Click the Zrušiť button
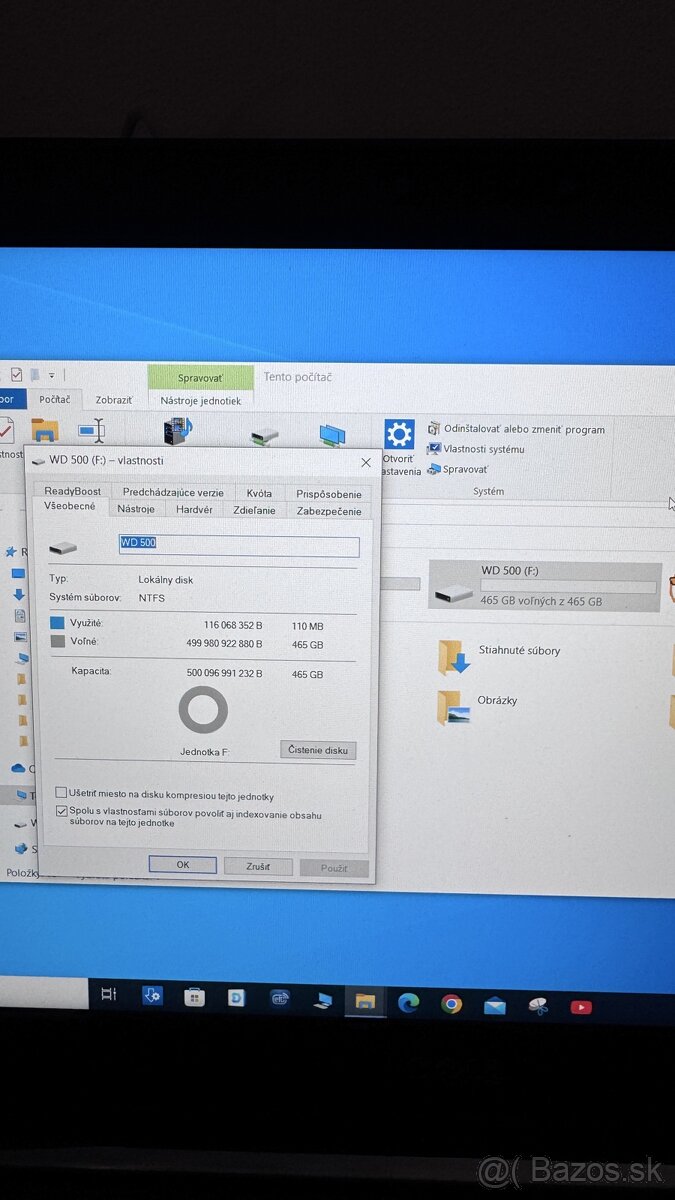The image size is (675, 1200). click(x=258, y=867)
